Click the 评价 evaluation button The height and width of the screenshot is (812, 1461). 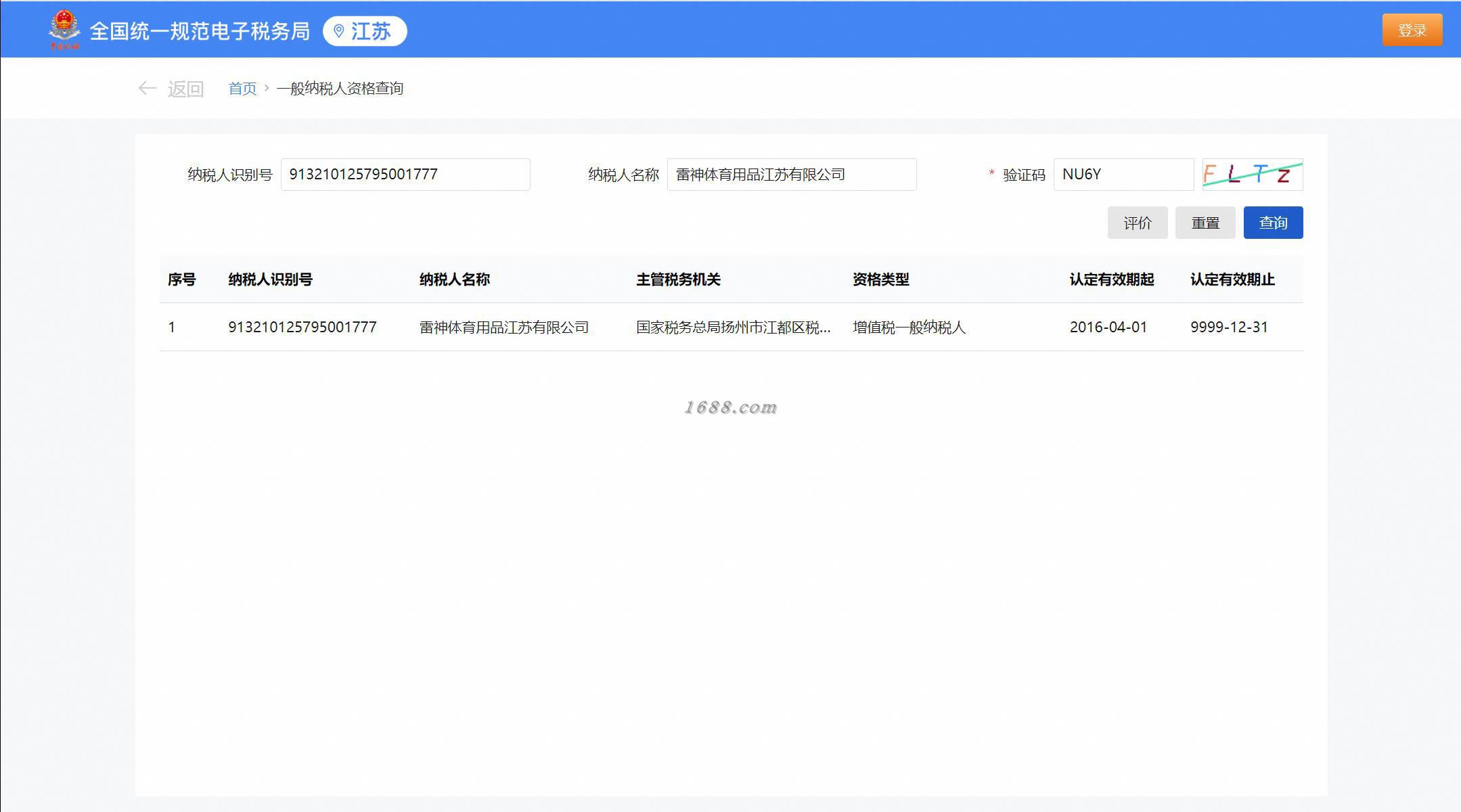click(x=1137, y=223)
